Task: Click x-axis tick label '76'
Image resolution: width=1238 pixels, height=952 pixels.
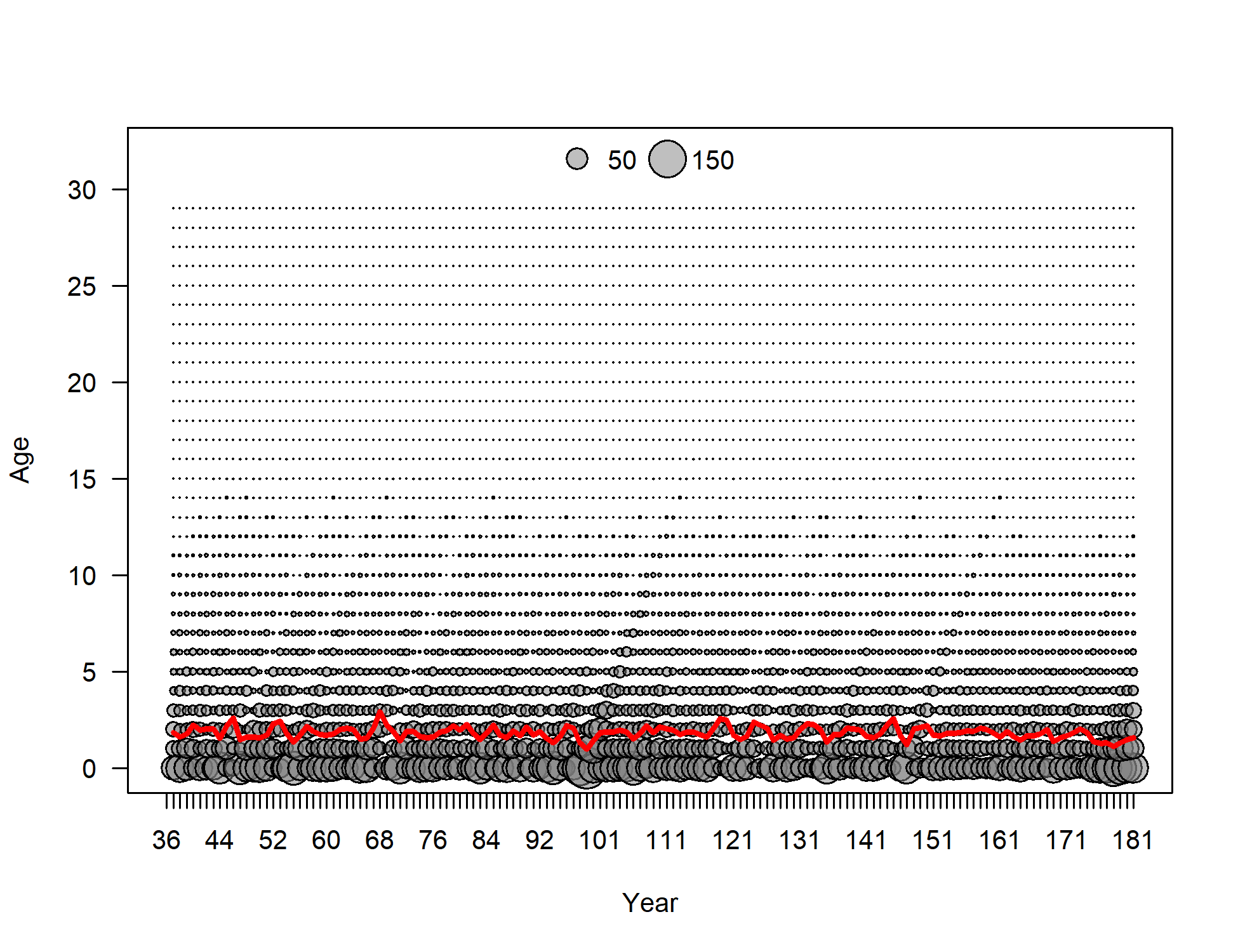Action: (433, 840)
